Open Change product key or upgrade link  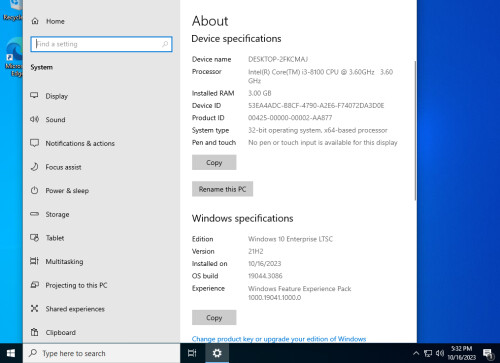point(279,339)
